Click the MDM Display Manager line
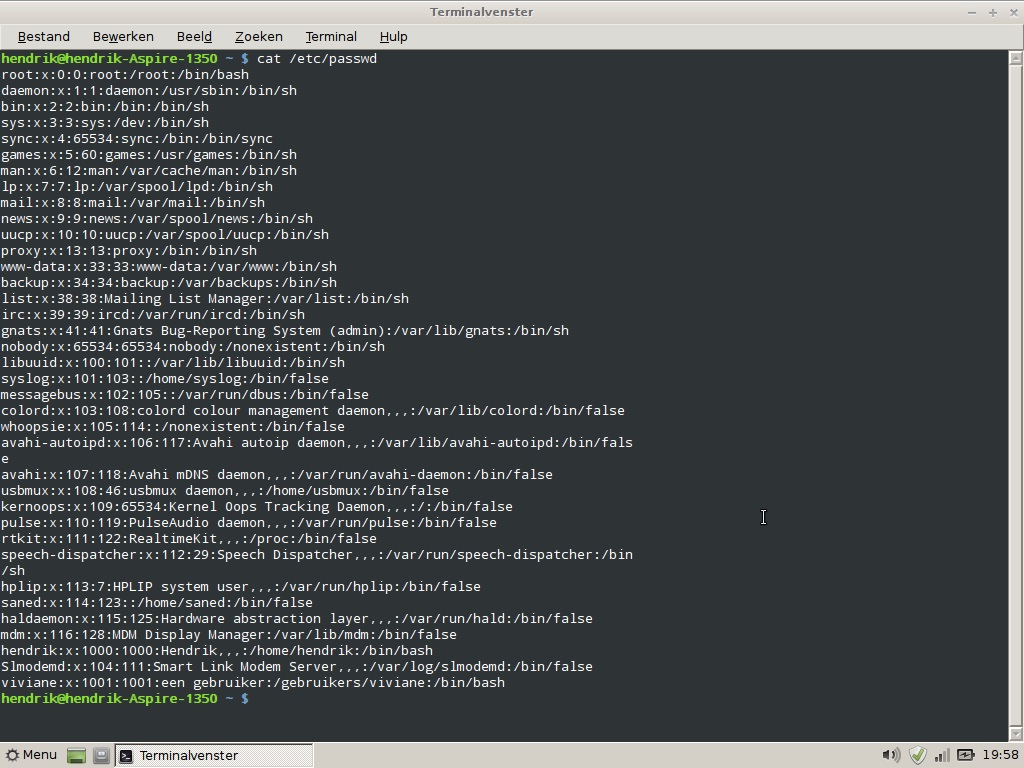Image resolution: width=1024 pixels, height=768 pixels. pyautogui.click(x=229, y=635)
